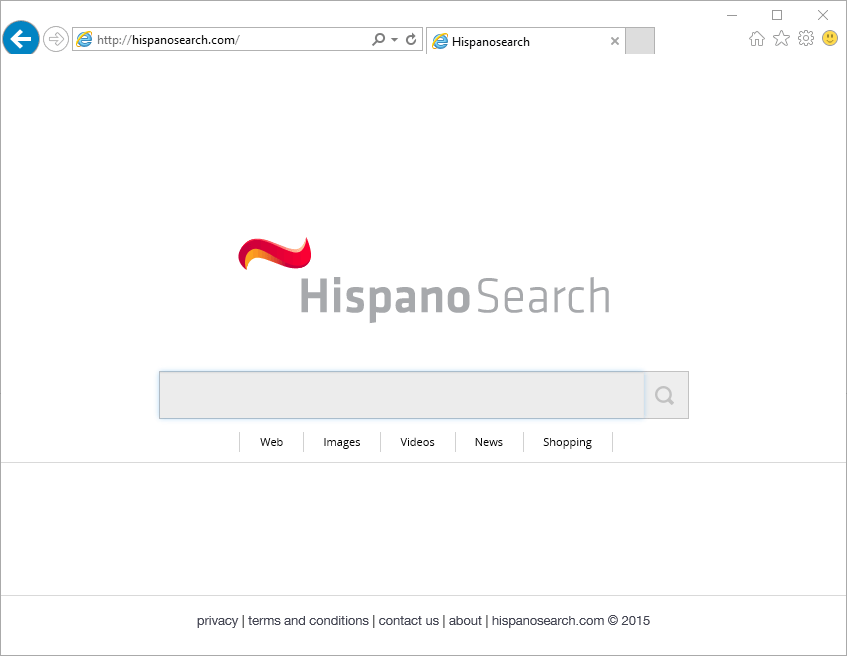The image size is (847, 656).
Task: Close the Hispanosearch tab
Action: click(x=615, y=41)
